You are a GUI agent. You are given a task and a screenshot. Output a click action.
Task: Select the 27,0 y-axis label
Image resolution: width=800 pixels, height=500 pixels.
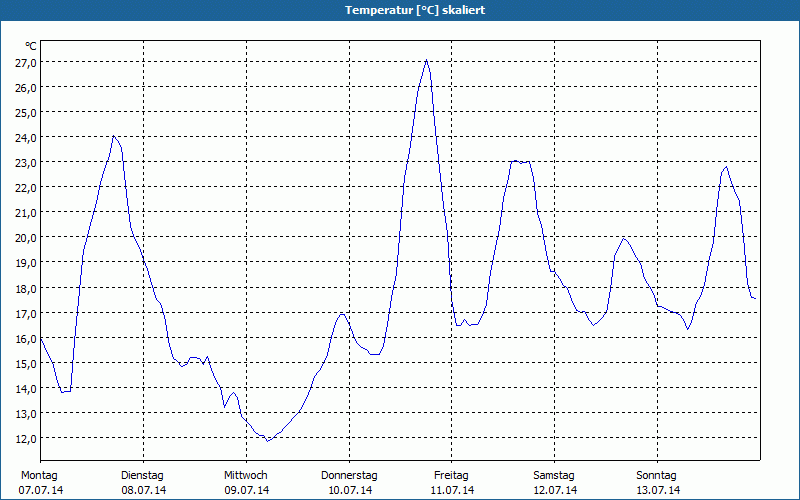tap(26, 62)
